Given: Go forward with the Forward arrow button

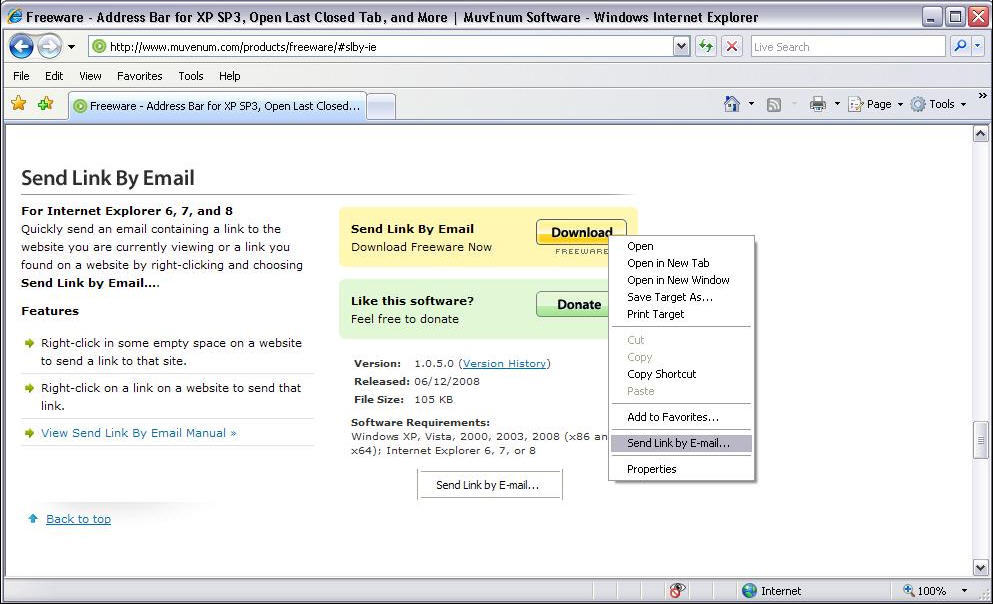Looking at the screenshot, I should click(x=49, y=46).
